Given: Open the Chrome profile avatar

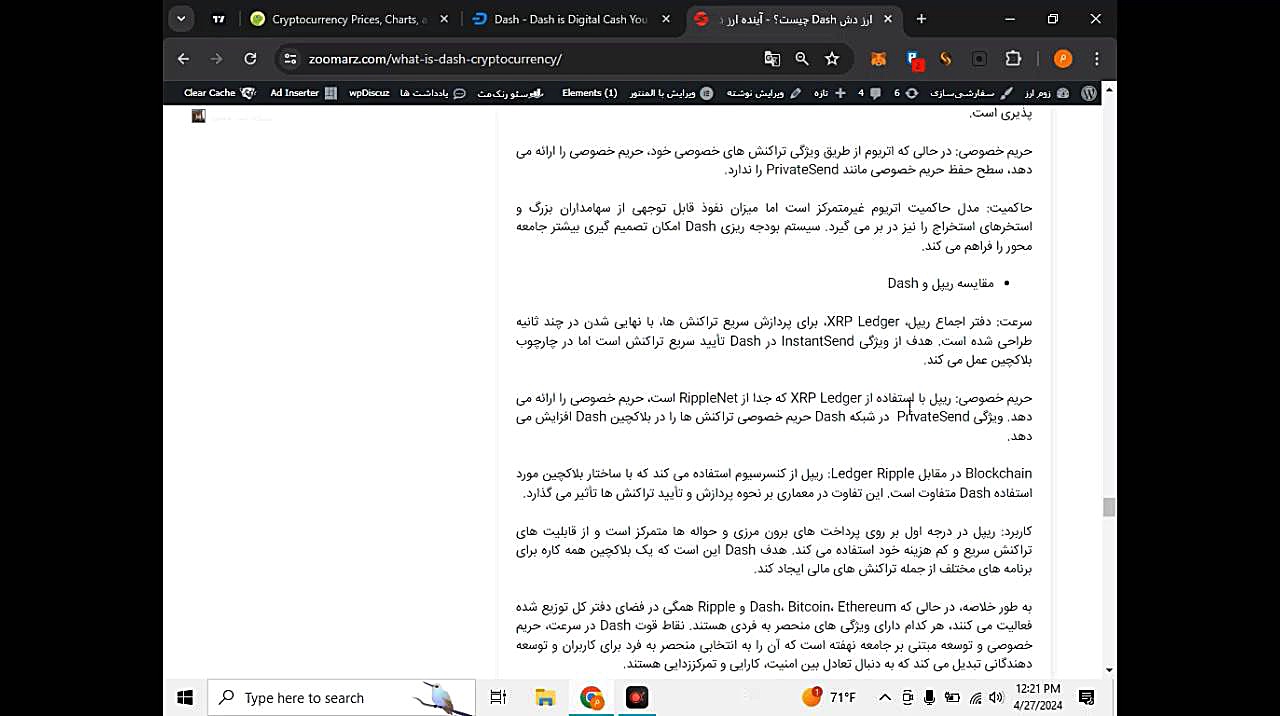Looking at the screenshot, I should (1063, 59).
